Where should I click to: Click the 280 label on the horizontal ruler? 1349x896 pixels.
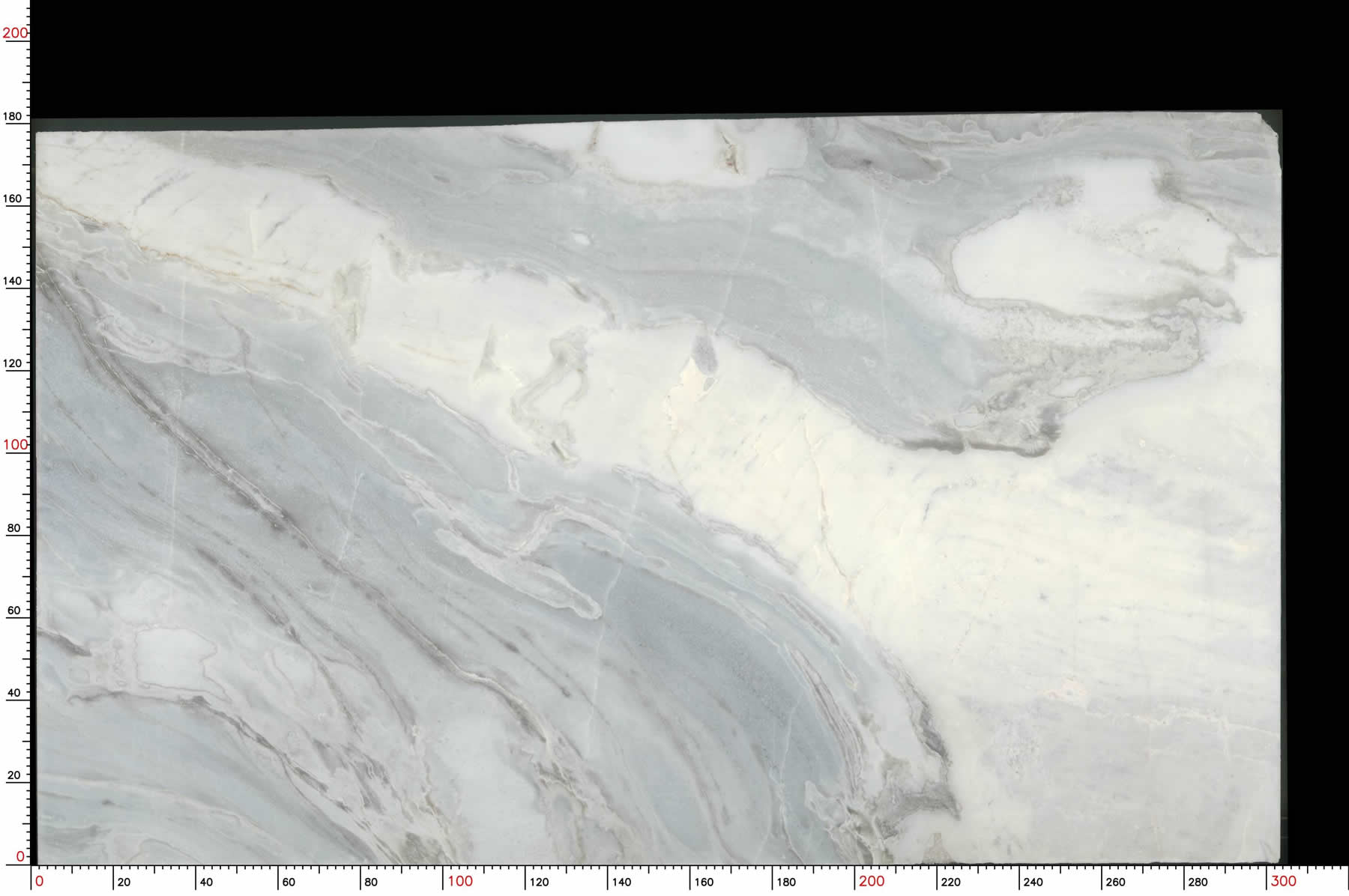1198,883
